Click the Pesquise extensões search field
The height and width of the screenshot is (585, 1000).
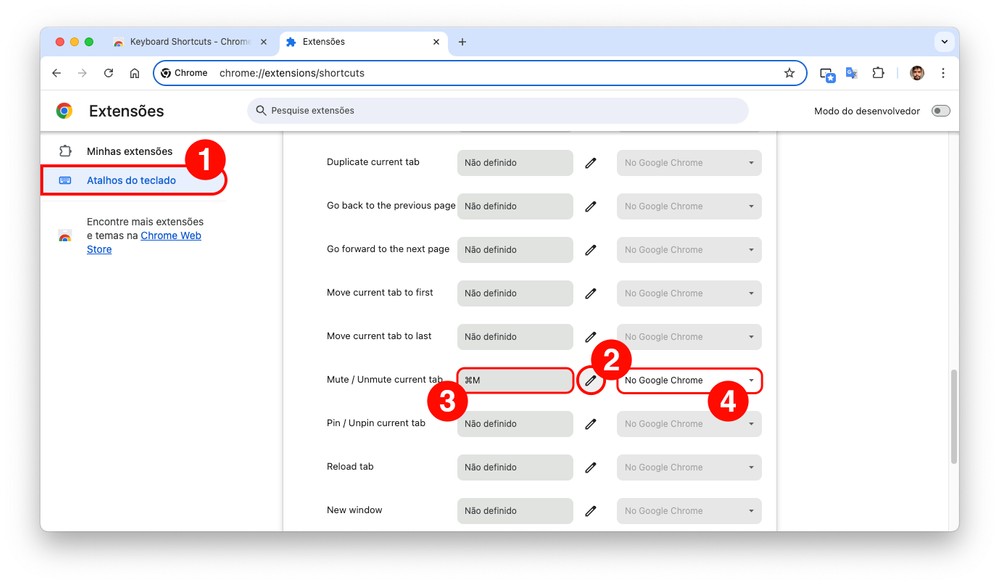[497, 110]
